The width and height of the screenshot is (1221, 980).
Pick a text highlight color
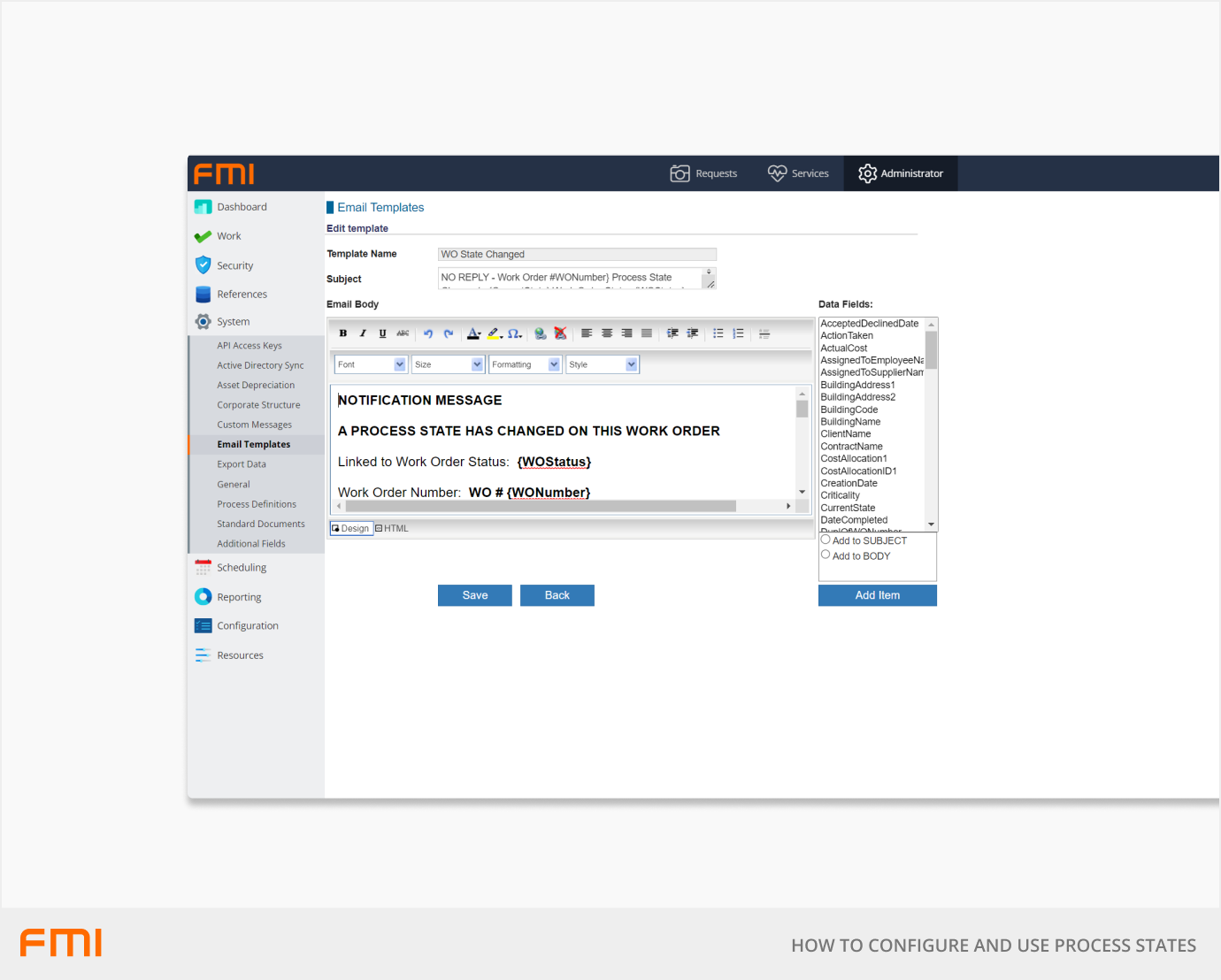tap(494, 333)
